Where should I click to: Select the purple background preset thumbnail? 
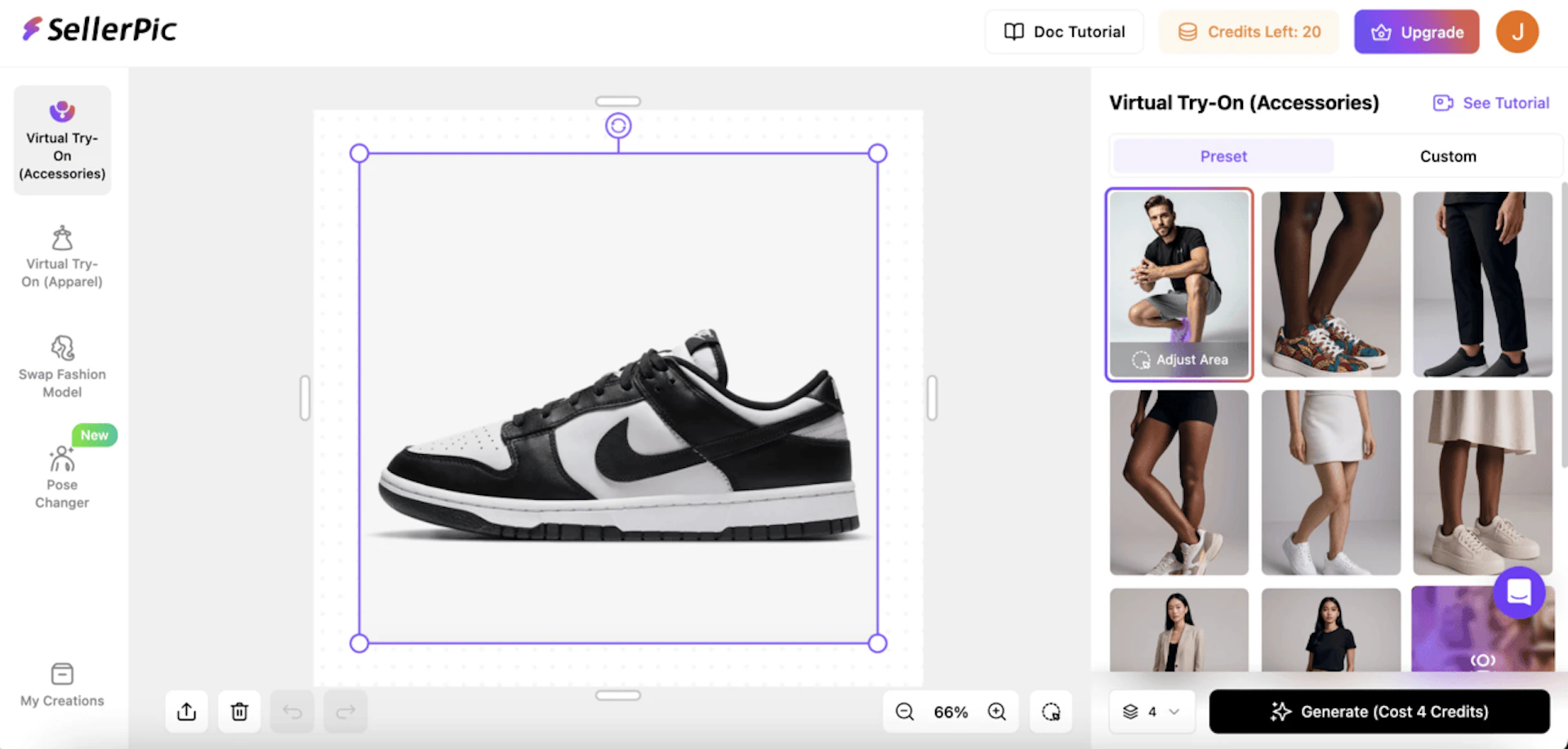point(1483,630)
